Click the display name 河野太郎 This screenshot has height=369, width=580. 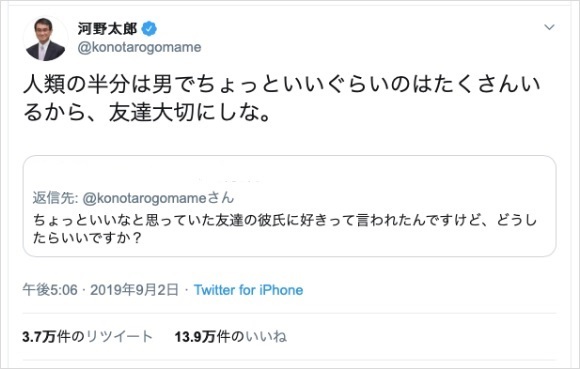107,29
